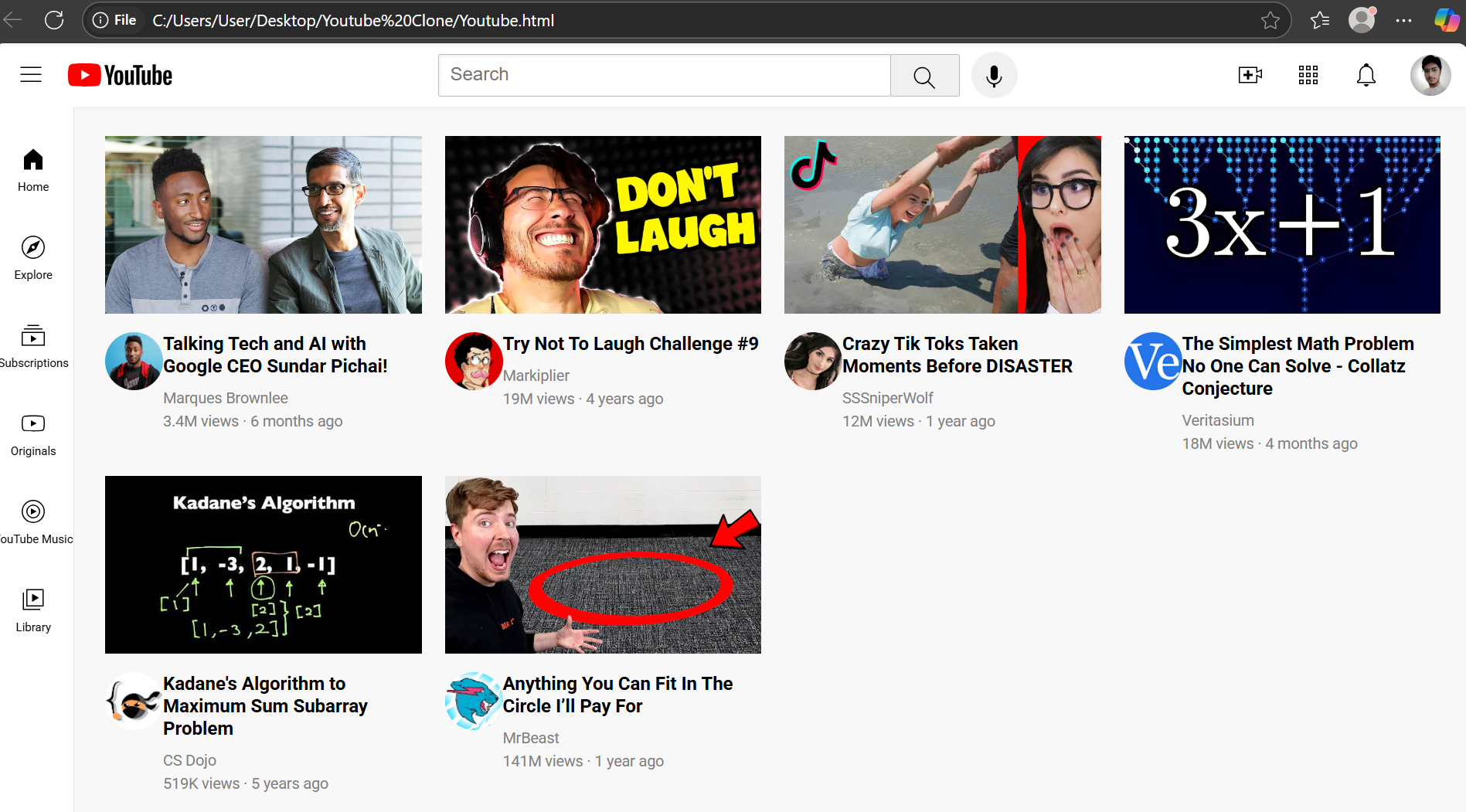Expand the favorites list star icon

(x=1320, y=20)
